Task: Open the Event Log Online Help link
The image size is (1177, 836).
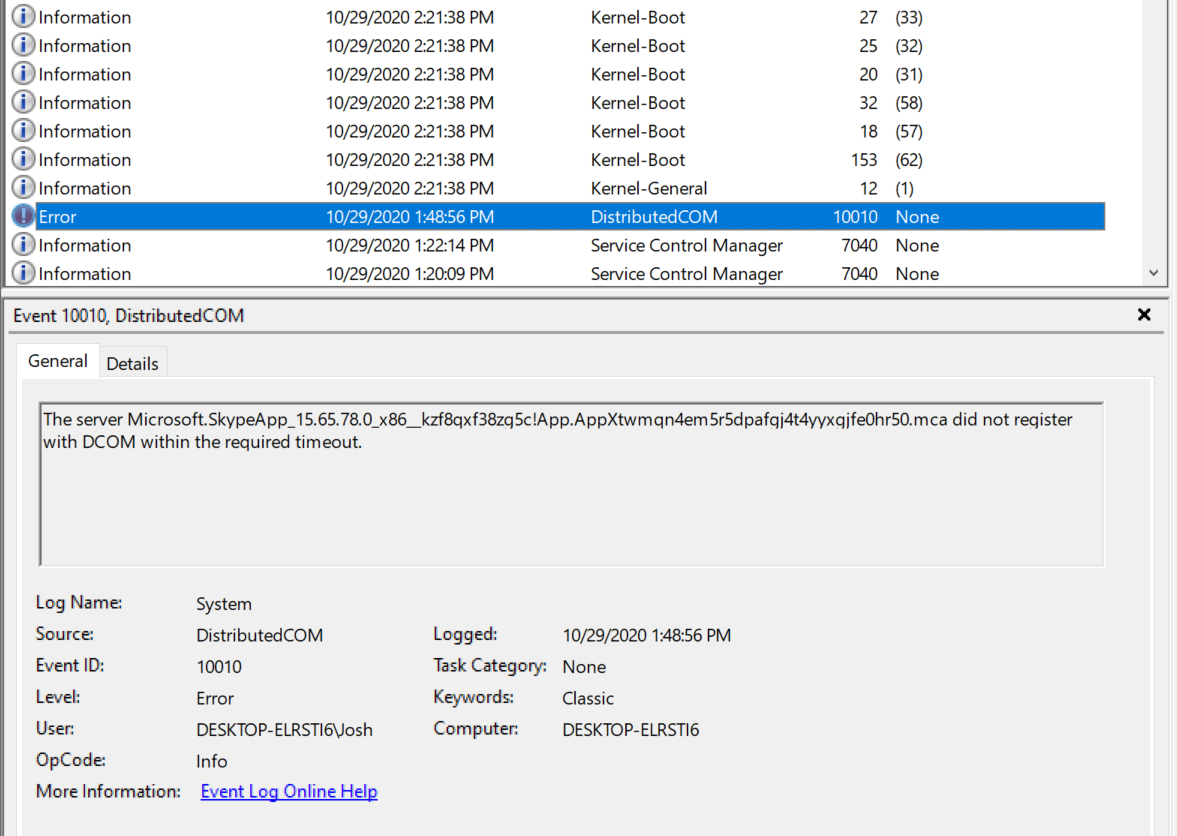Action: (289, 791)
